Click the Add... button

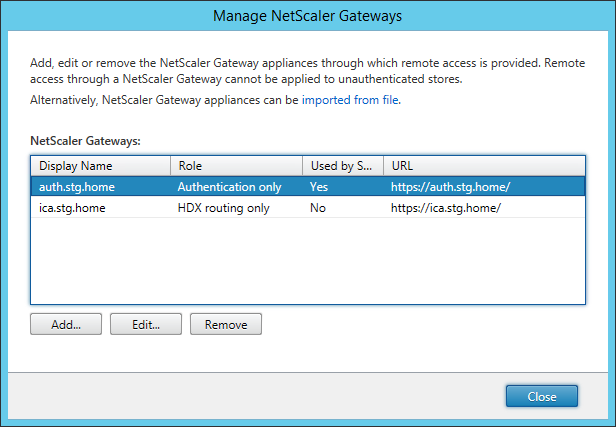click(66, 324)
